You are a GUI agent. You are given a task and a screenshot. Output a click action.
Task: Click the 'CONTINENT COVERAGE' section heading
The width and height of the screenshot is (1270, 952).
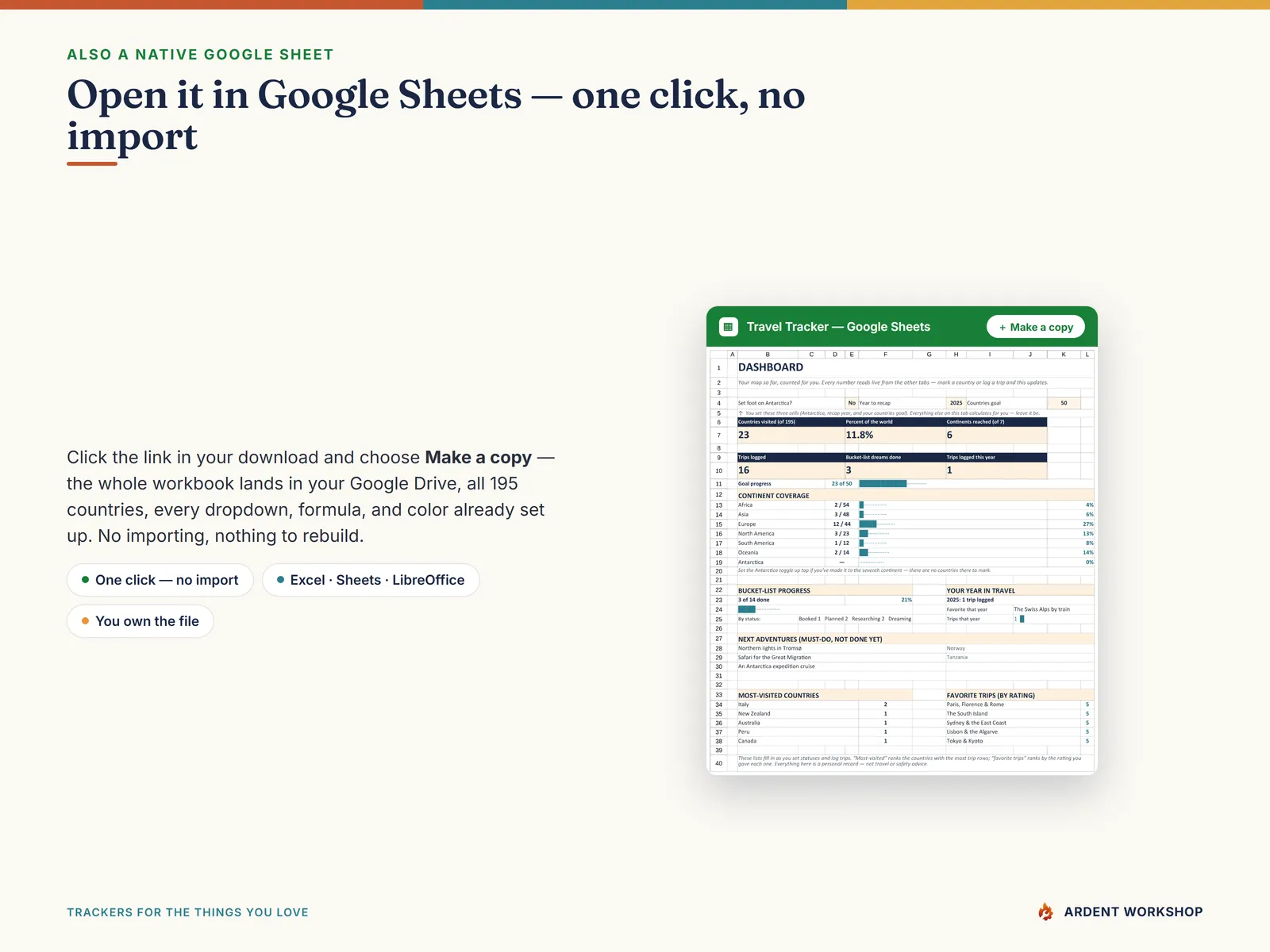click(774, 496)
